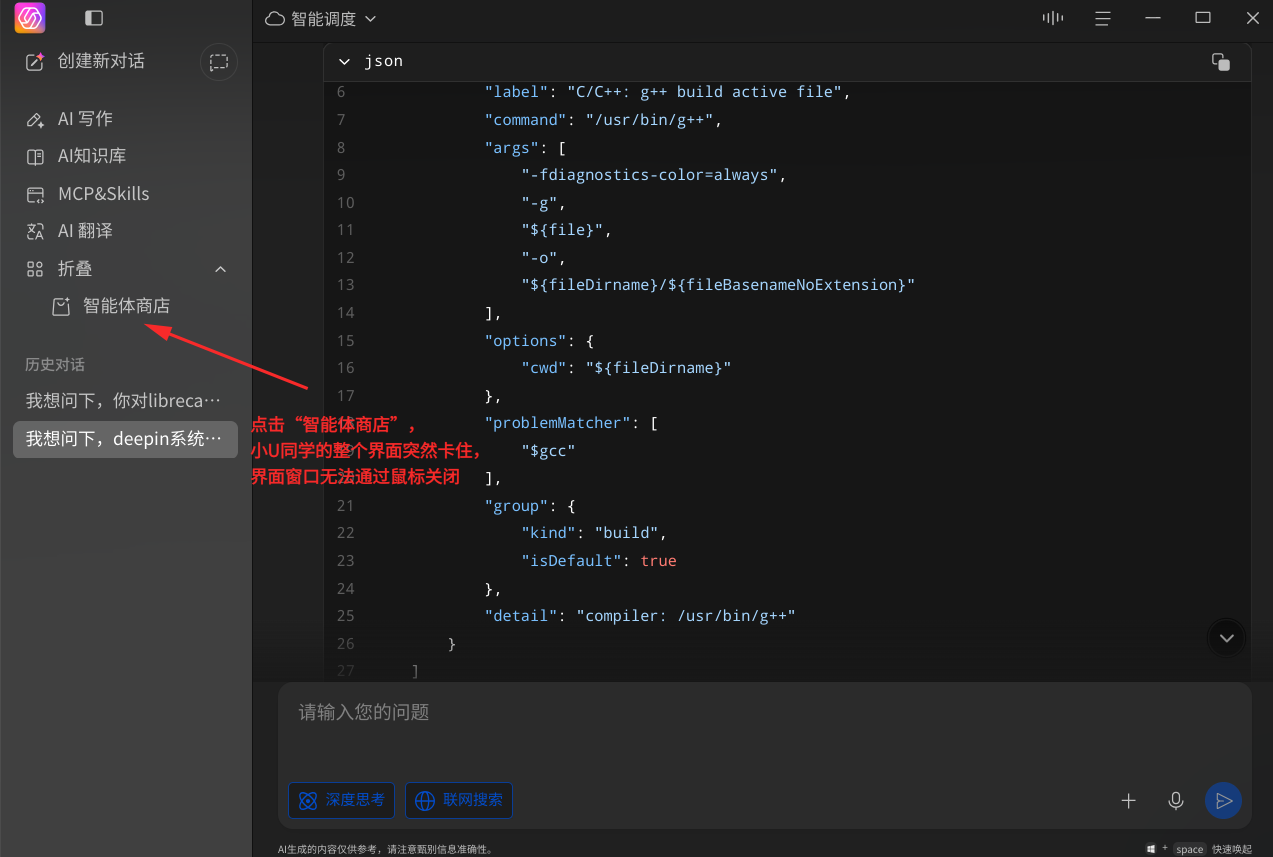Open 智能体商店 entry
Image resolution: width=1273 pixels, height=857 pixels.
coord(126,306)
